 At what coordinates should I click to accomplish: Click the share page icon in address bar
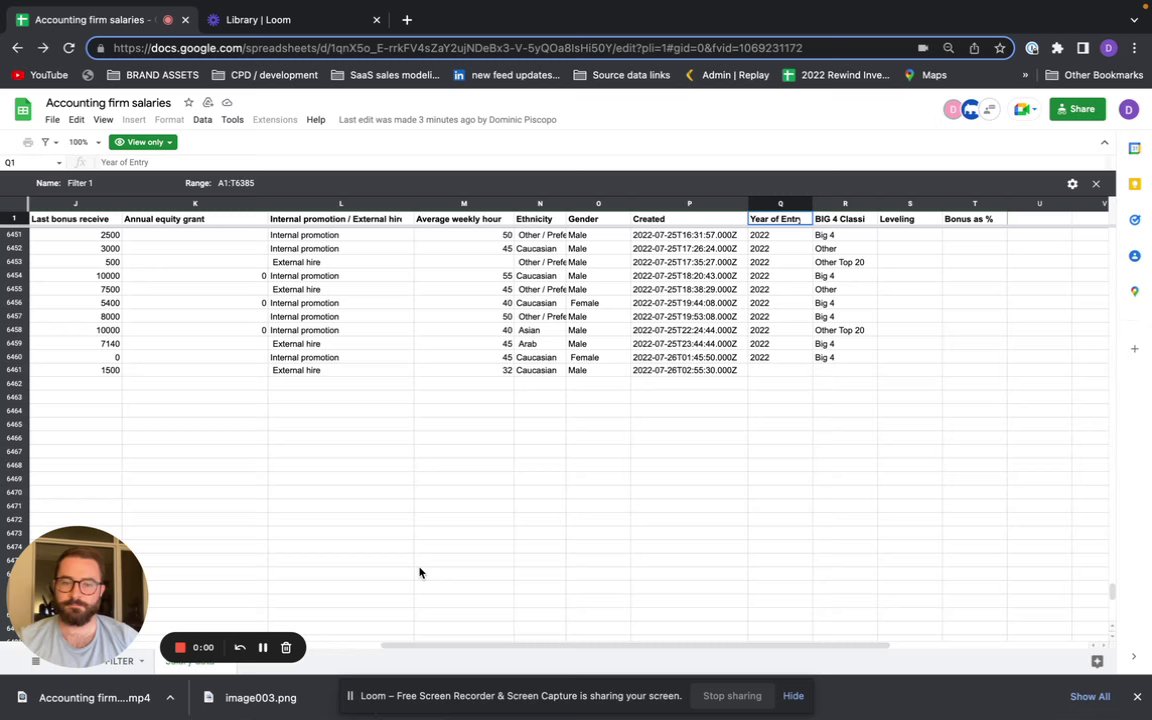point(974,48)
